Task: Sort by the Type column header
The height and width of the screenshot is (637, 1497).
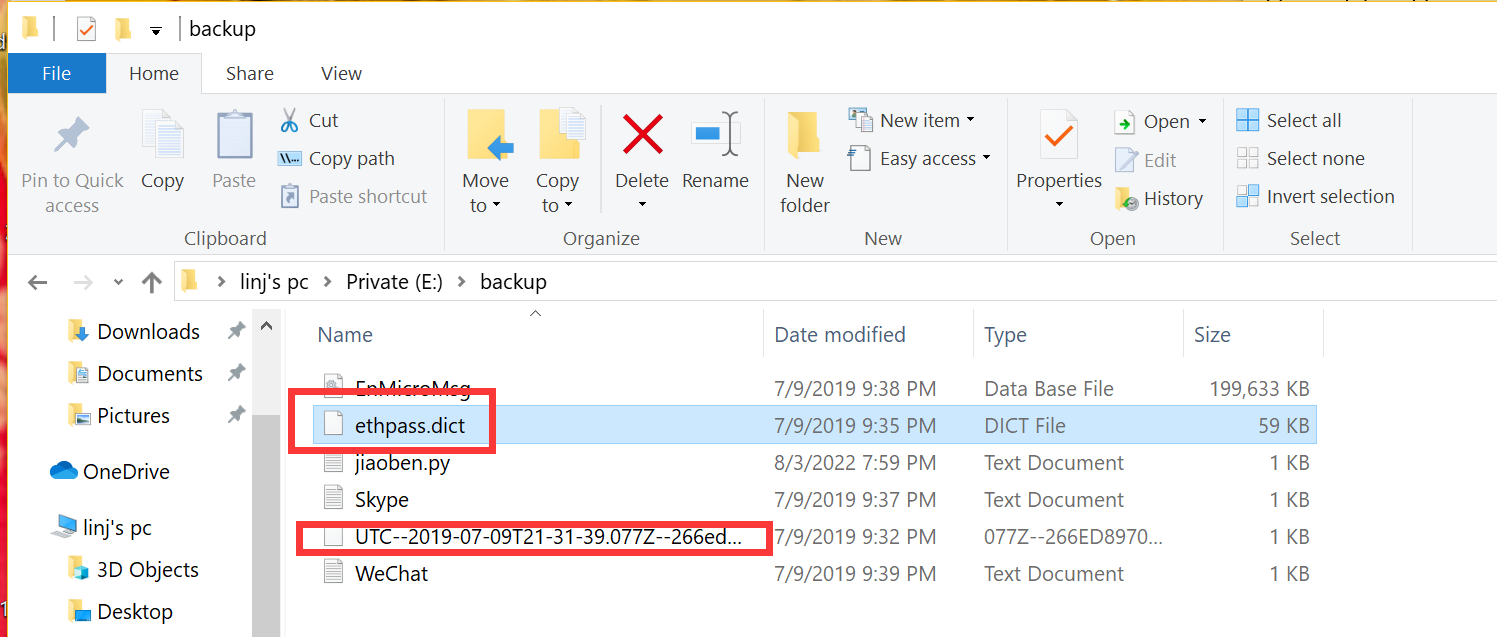Action: [x=1005, y=335]
